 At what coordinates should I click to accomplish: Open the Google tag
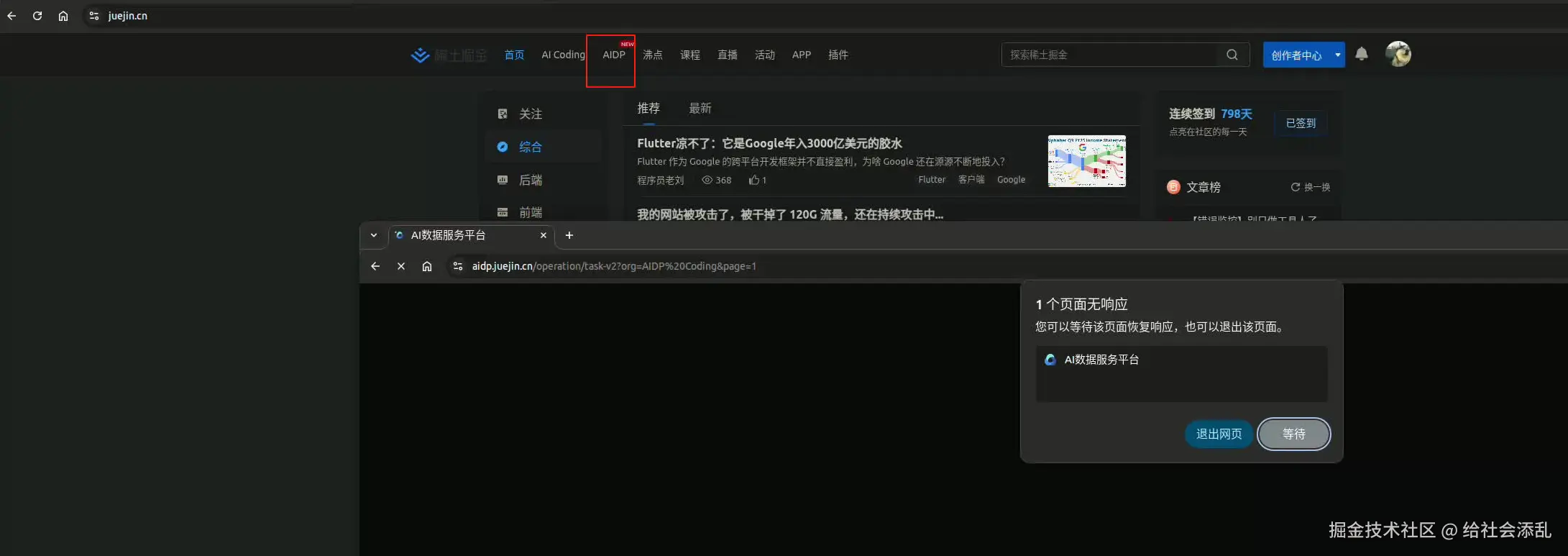(x=1011, y=180)
